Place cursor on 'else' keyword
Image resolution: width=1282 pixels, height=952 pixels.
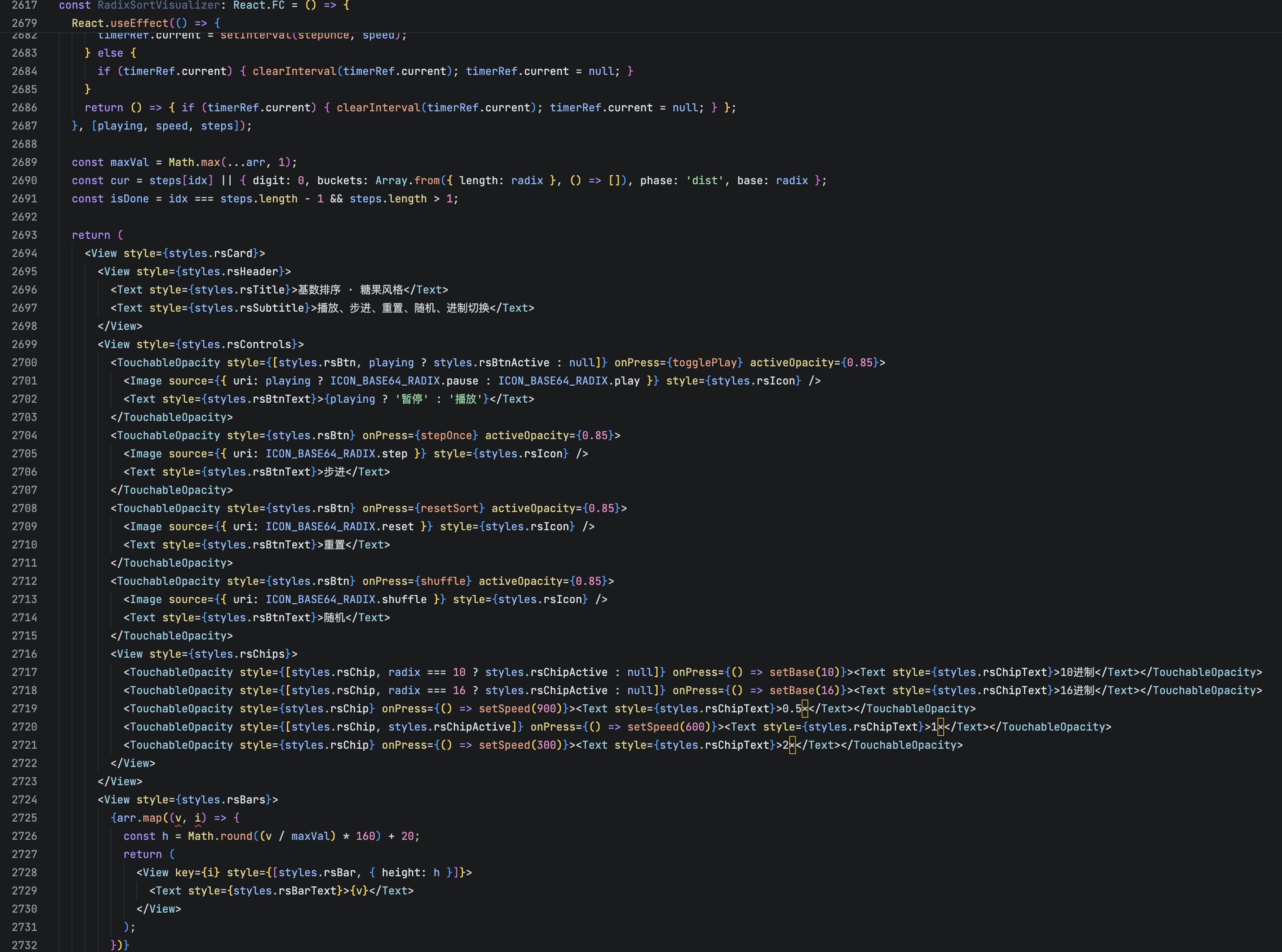(x=110, y=53)
